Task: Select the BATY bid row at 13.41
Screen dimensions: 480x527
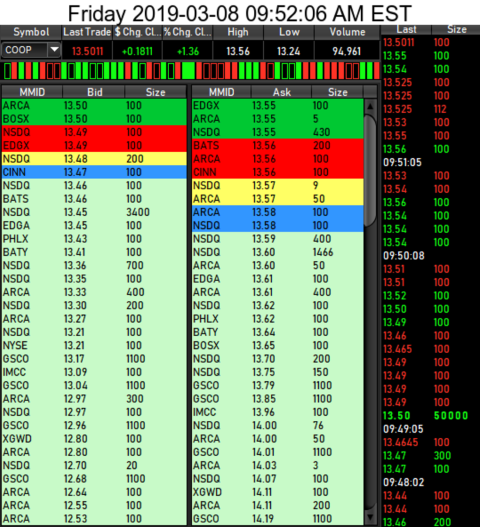Action: 94,252
